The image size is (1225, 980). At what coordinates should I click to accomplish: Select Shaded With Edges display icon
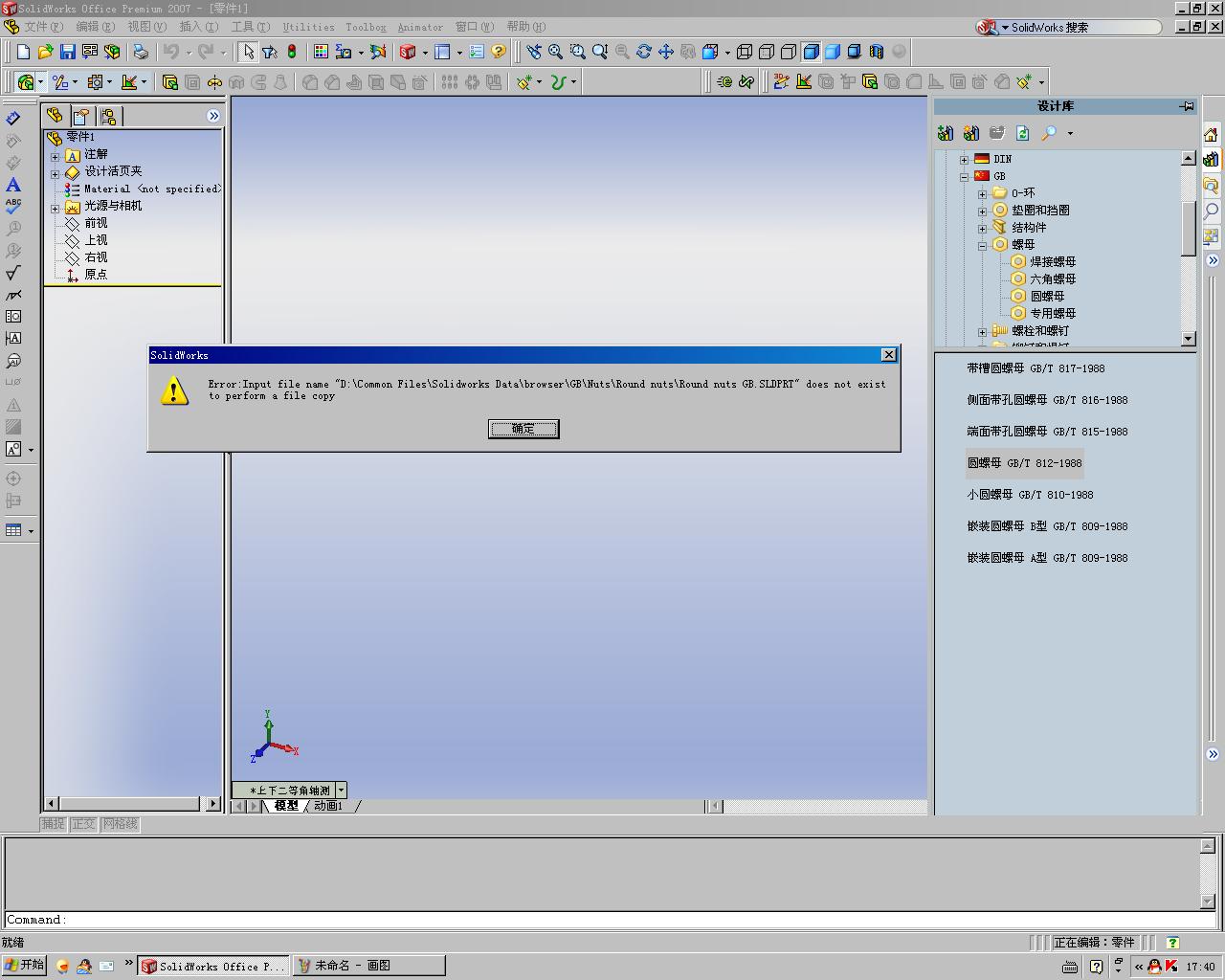click(811, 52)
